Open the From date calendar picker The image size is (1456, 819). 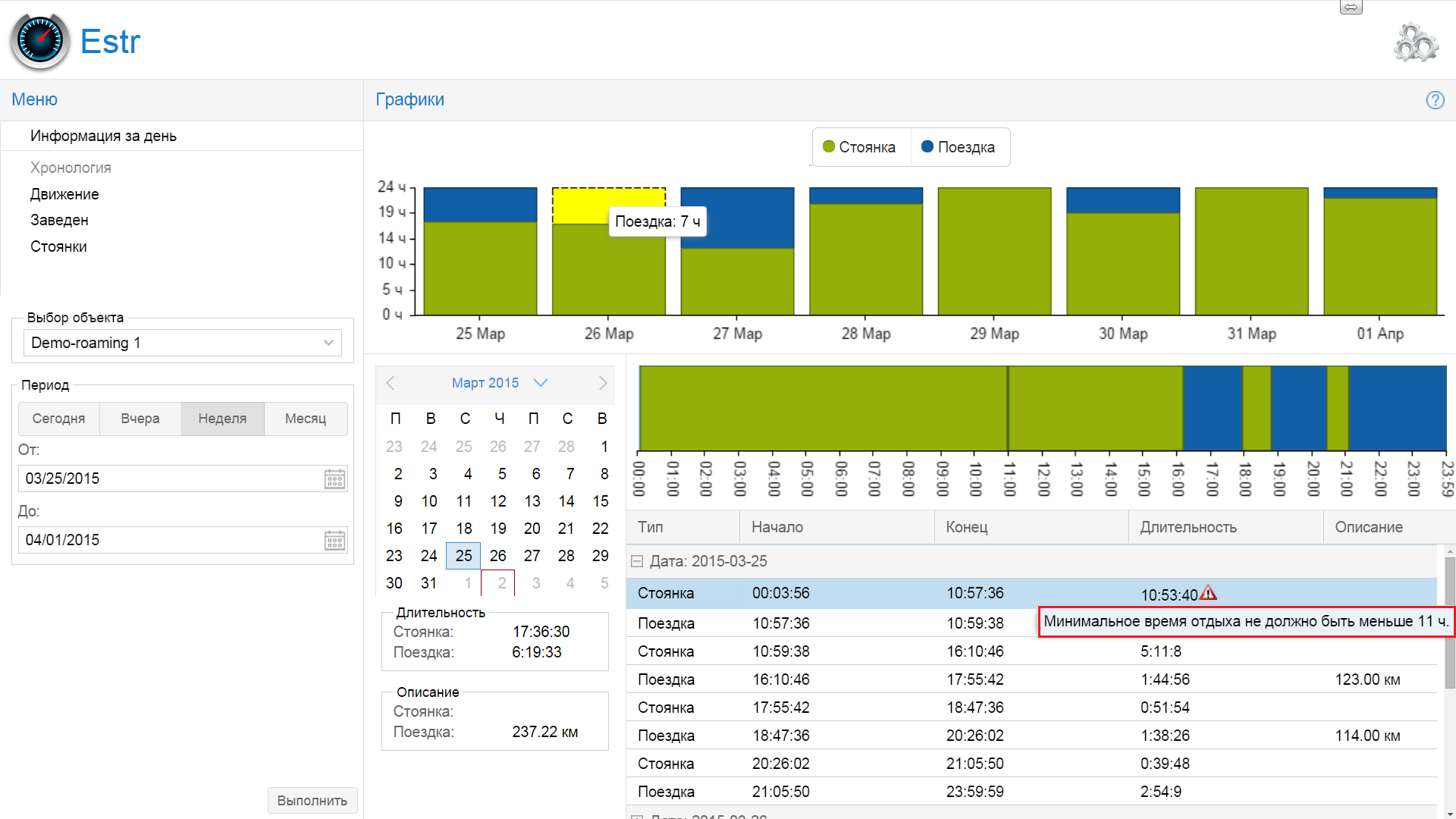[334, 479]
